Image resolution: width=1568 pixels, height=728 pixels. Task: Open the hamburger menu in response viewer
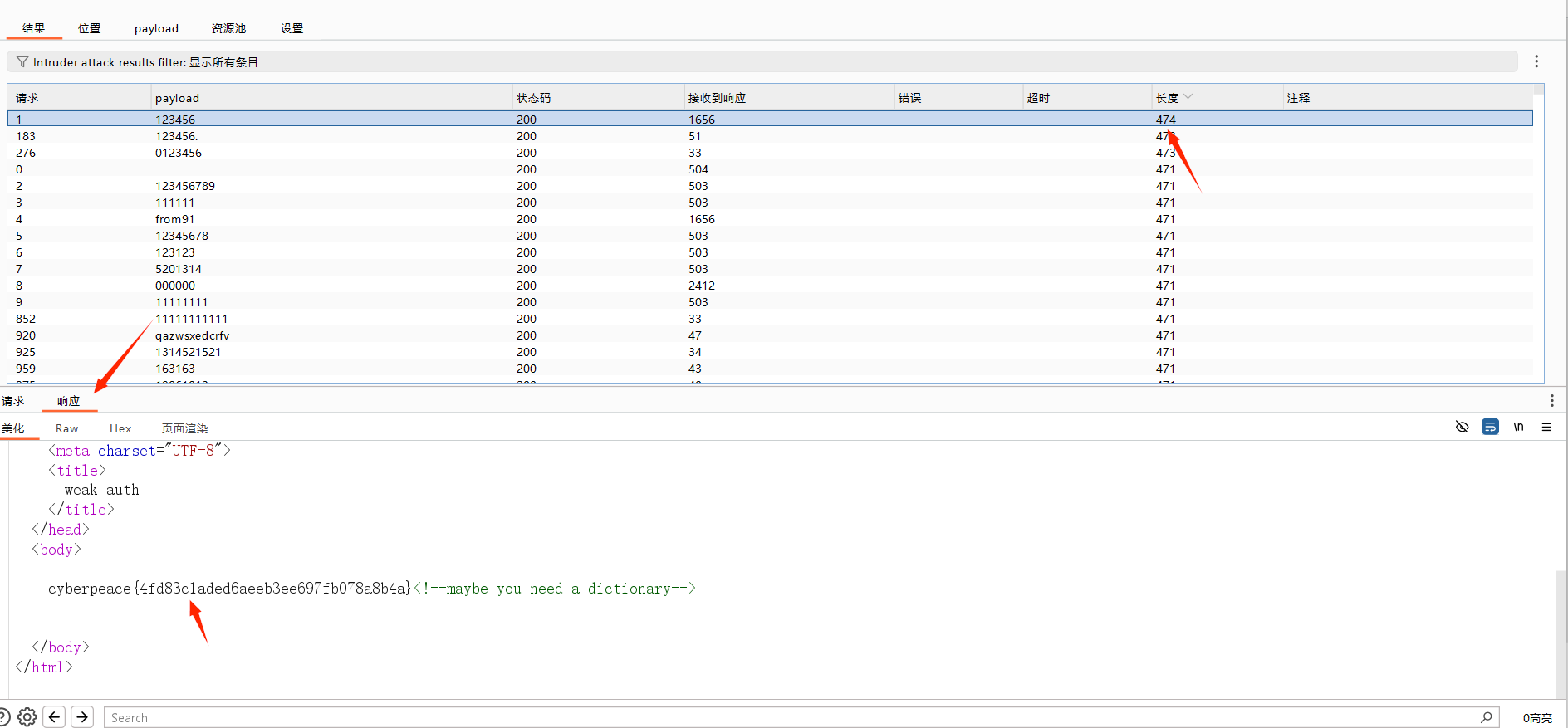point(1546,427)
